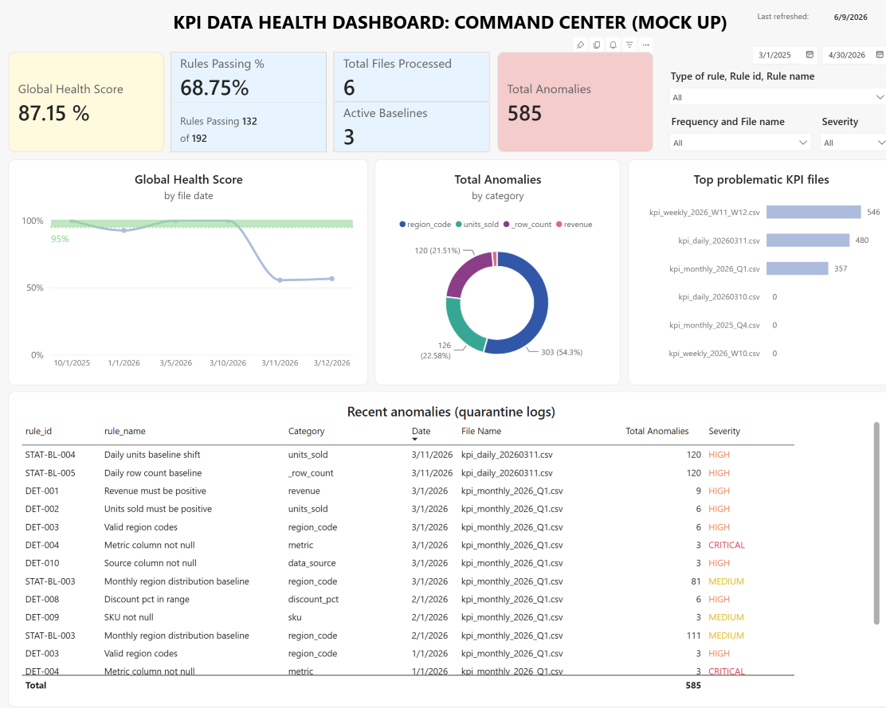Expand Frequency and File name dropdown
Viewport: 886px width, 708px height.
click(x=740, y=142)
